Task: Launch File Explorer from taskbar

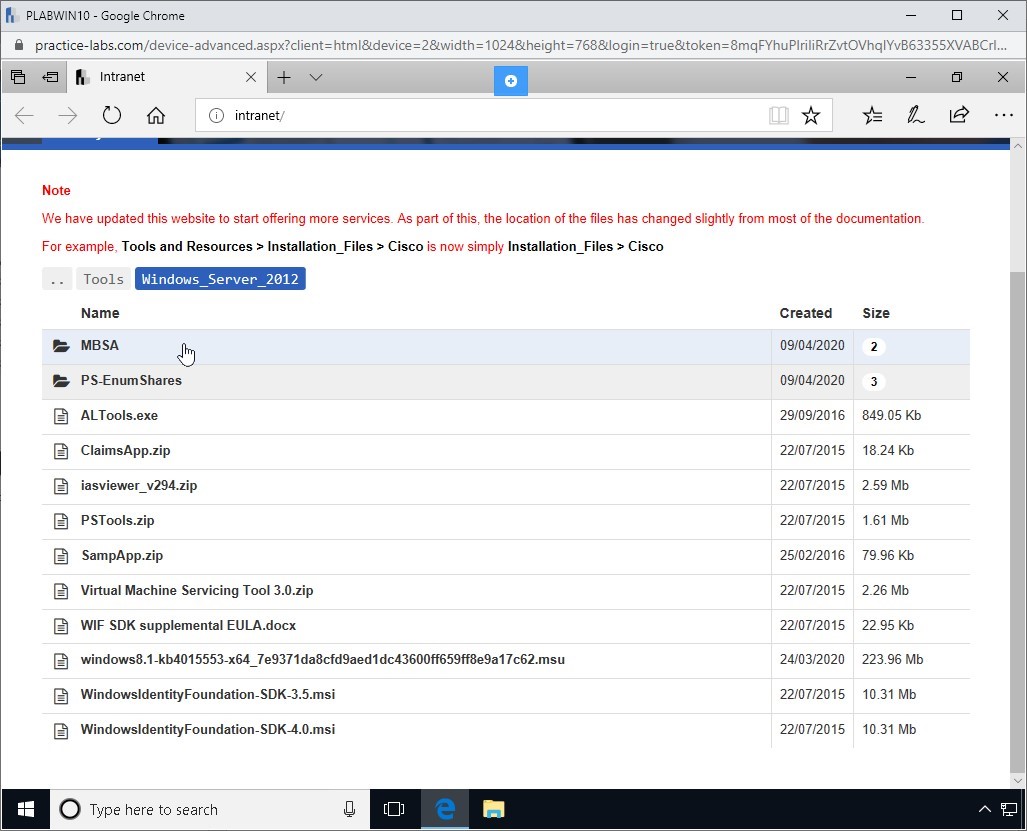Action: pyautogui.click(x=493, y=809)
